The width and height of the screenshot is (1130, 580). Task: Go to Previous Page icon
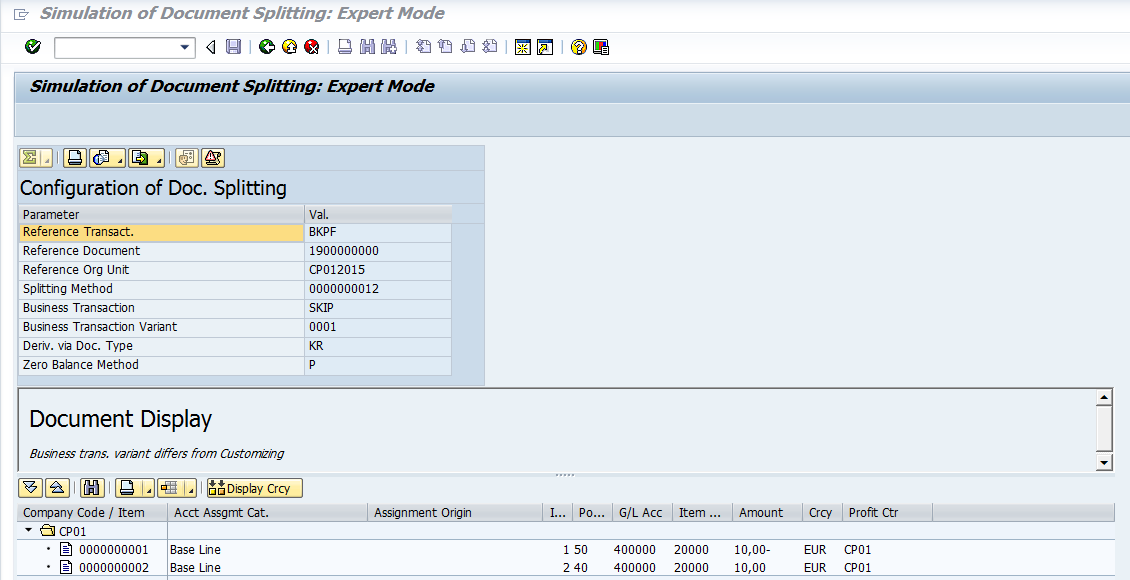click(445, 47)
